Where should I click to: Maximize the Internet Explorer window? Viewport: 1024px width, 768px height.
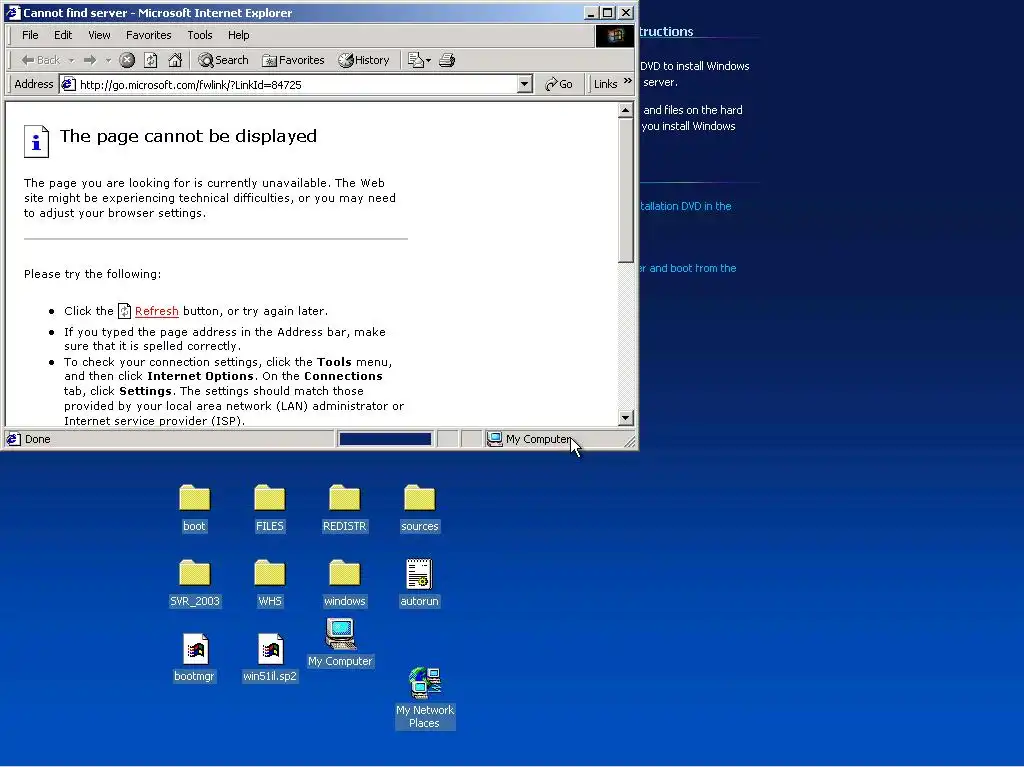click(607, 12)
